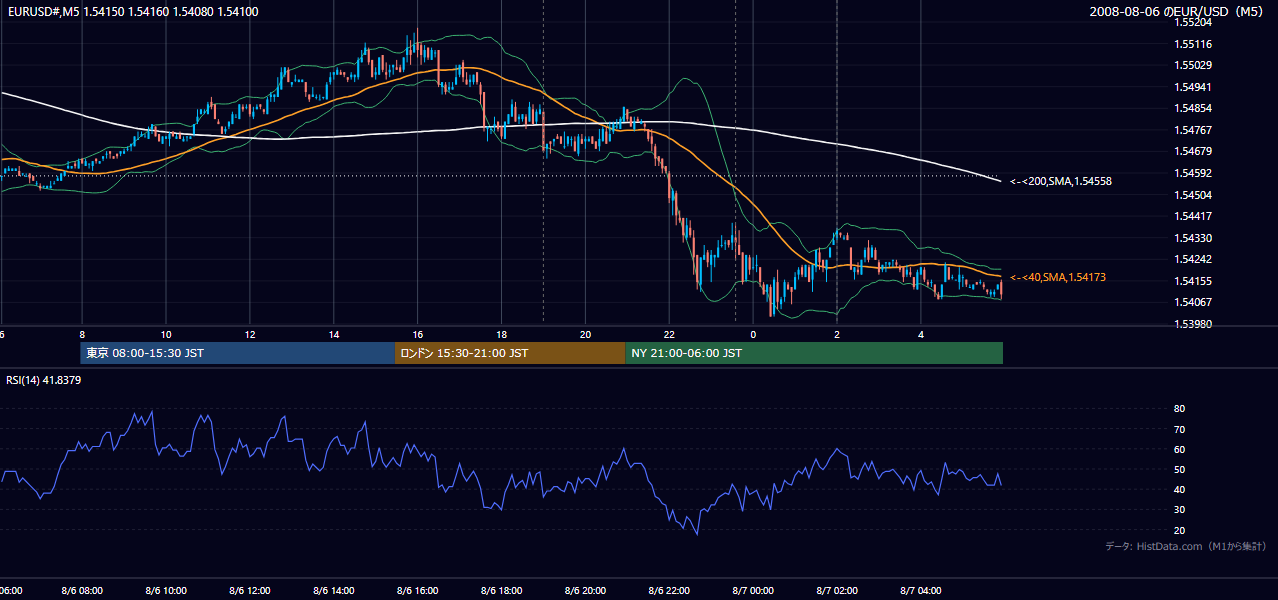The width and height of the screenshot is (1278, 600).
Task: Click price axis value 1.54417
Action: point(1194,216)
